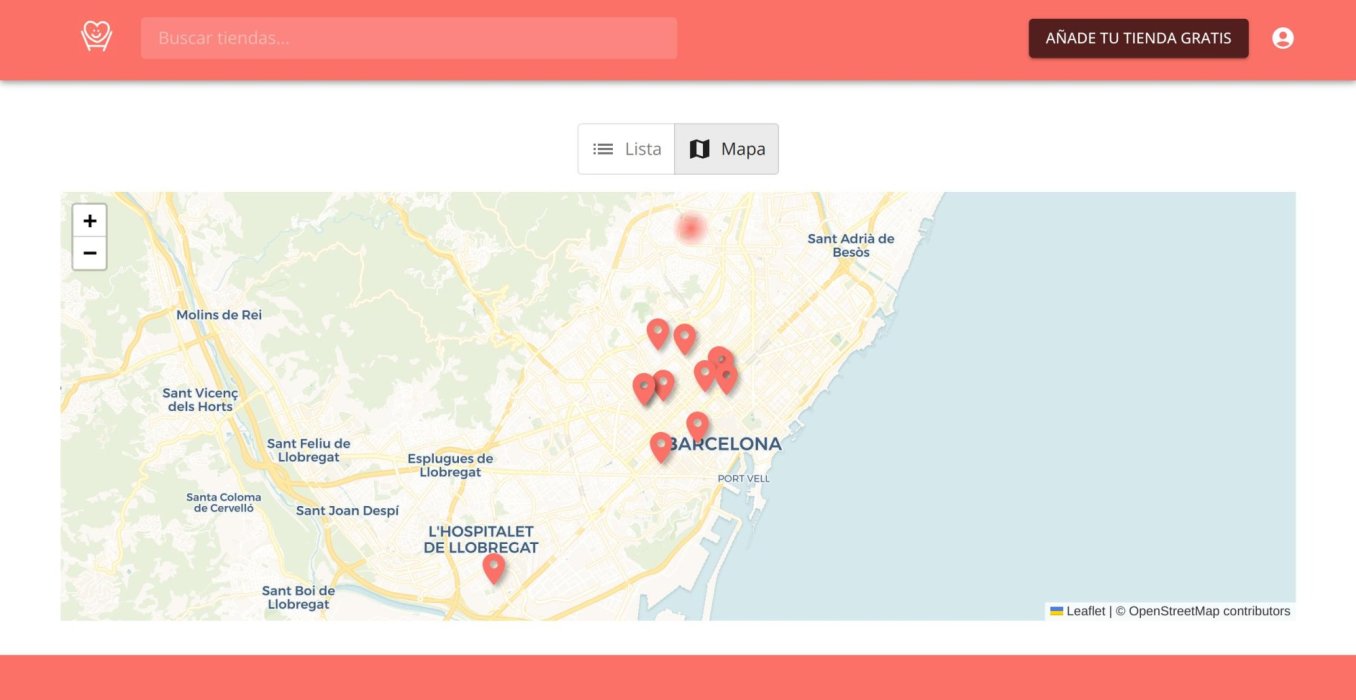Click the heart basket site logo
1356x700 pixels.
96,37
